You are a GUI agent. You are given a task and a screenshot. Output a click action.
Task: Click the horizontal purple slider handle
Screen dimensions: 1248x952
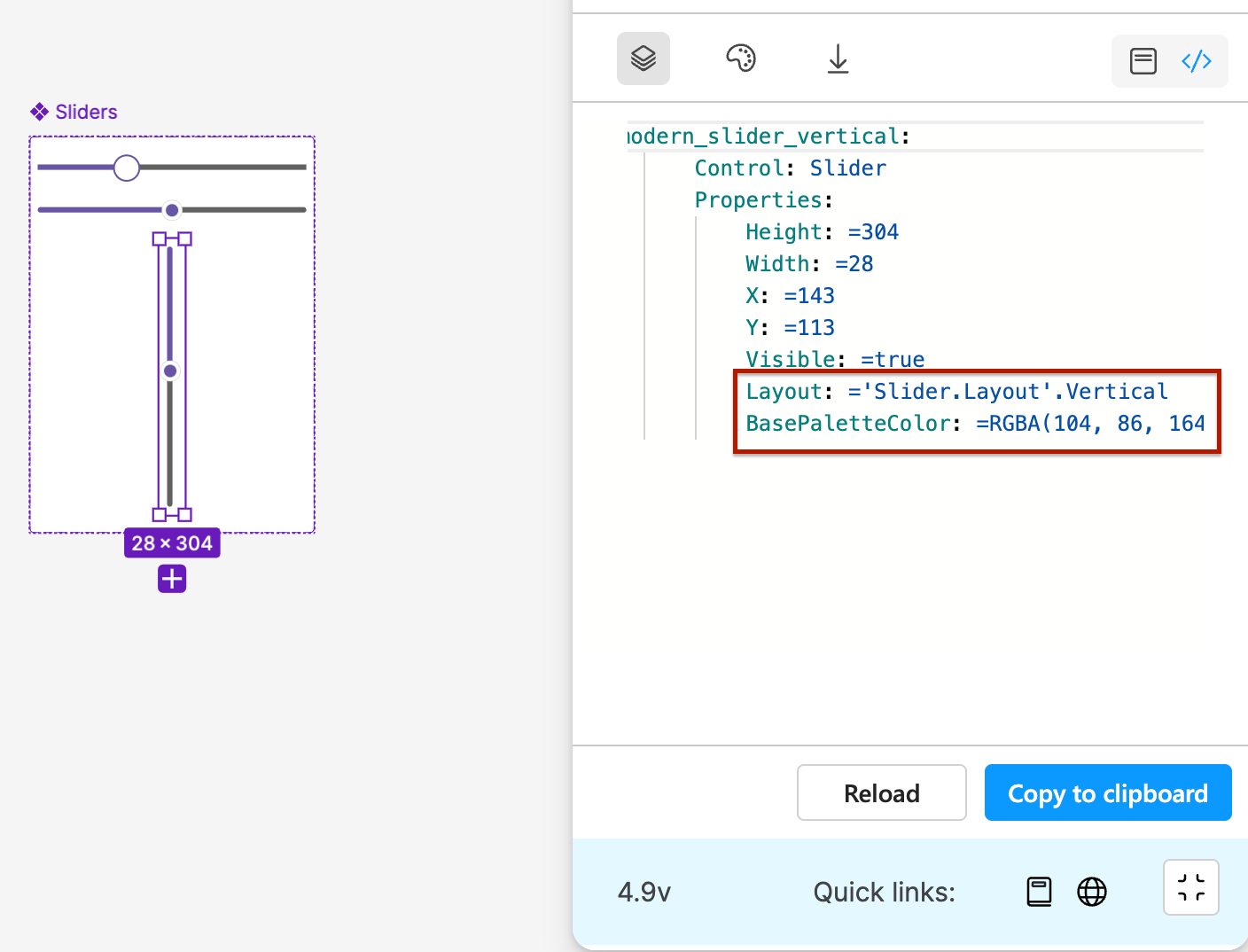click(x=172, y=210)
